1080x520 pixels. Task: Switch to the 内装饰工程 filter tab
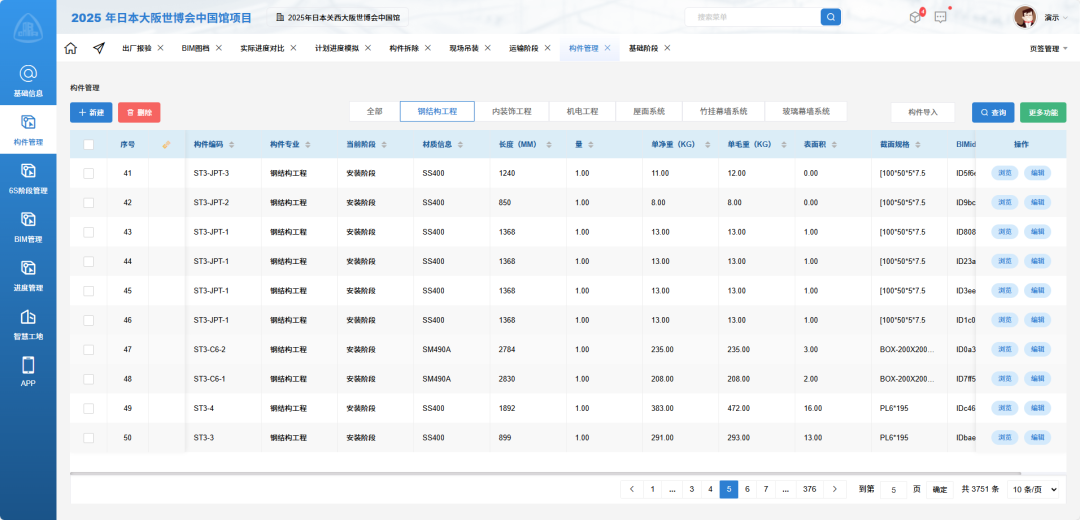point(512,112)
